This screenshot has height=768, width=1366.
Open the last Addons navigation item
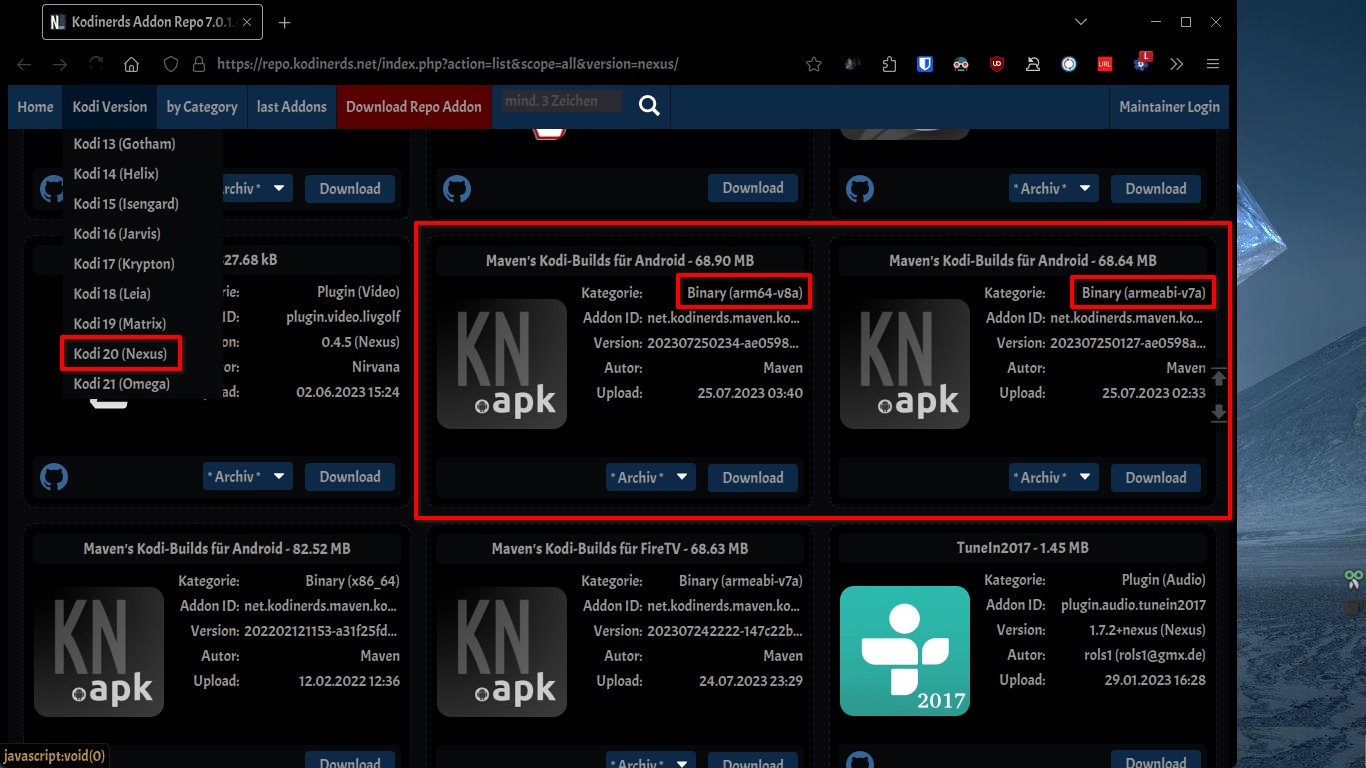[292, 106]
